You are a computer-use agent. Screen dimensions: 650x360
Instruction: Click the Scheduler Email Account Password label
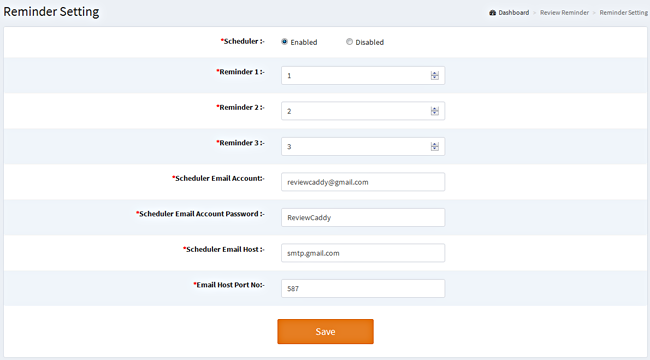coord(200,214)
